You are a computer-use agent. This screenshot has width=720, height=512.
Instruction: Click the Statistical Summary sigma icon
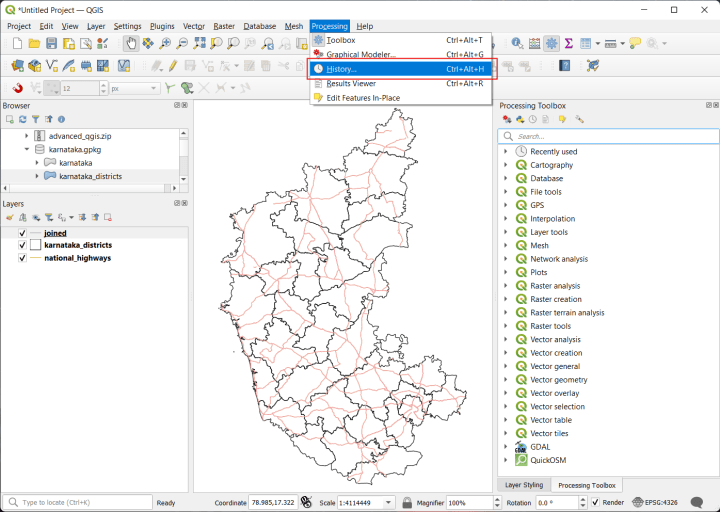point(568,43)
